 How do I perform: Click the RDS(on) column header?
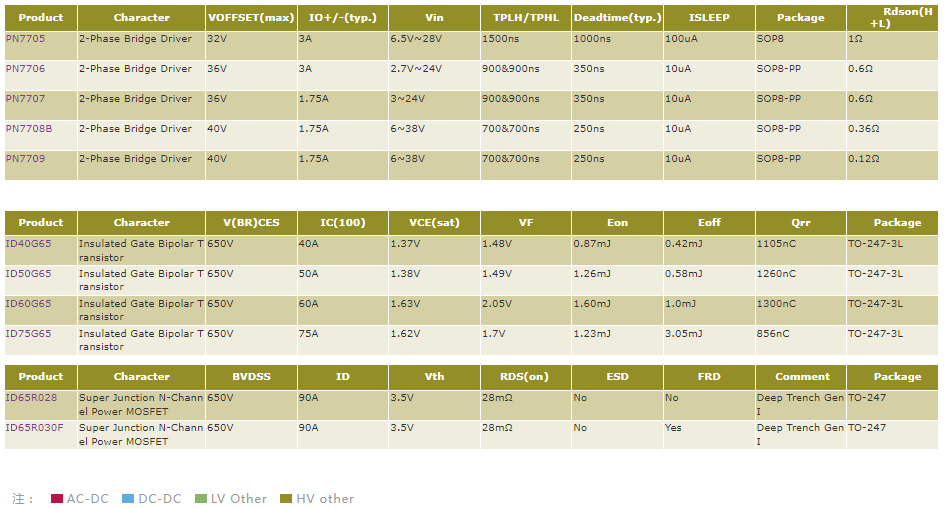pos(524,377)
